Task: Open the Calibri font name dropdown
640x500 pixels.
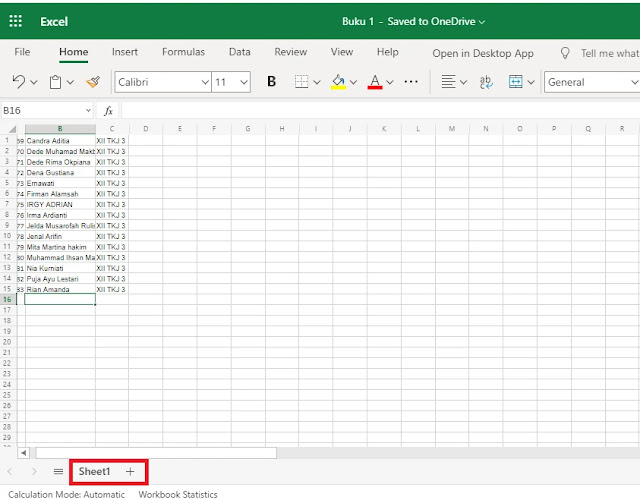Action: [x=205, y=82]
